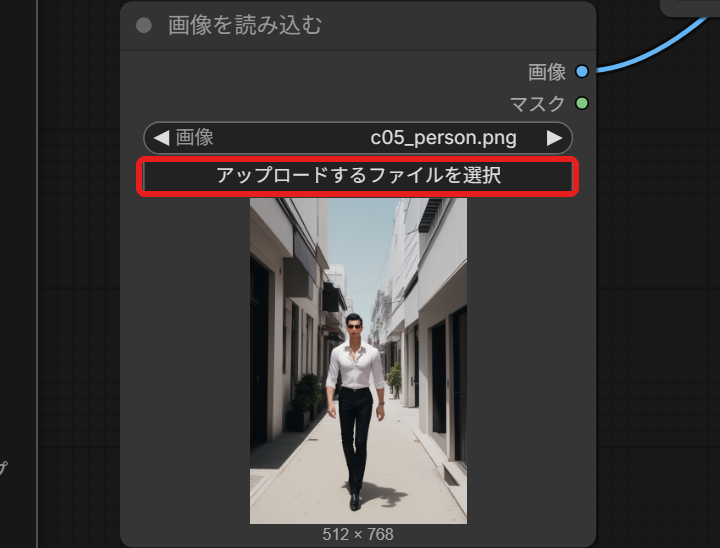The width and height of the screenshot is (720, 548).
Task: Click the 画像を読み込む node title
Action: tap(245, 25)
